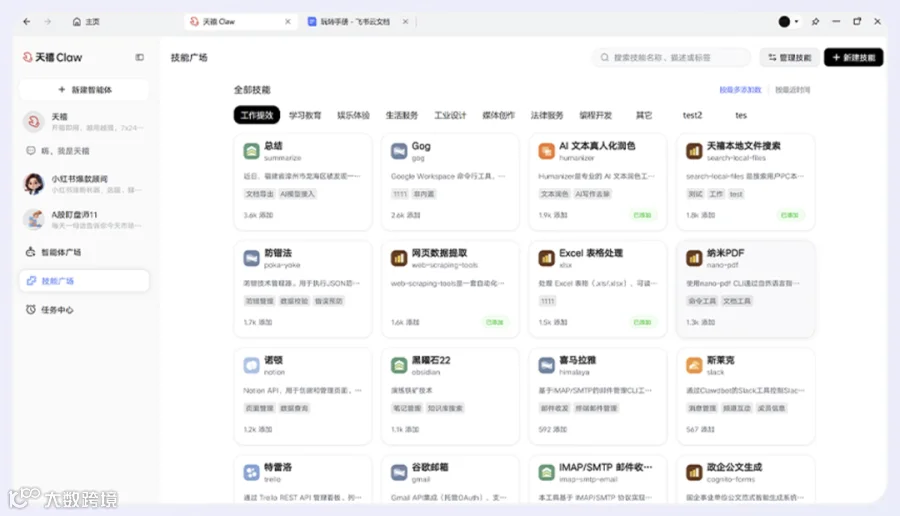This screenshot has height=516, width=900.
Task: Click the 管理技能 button
Action: tap(790, 57)
